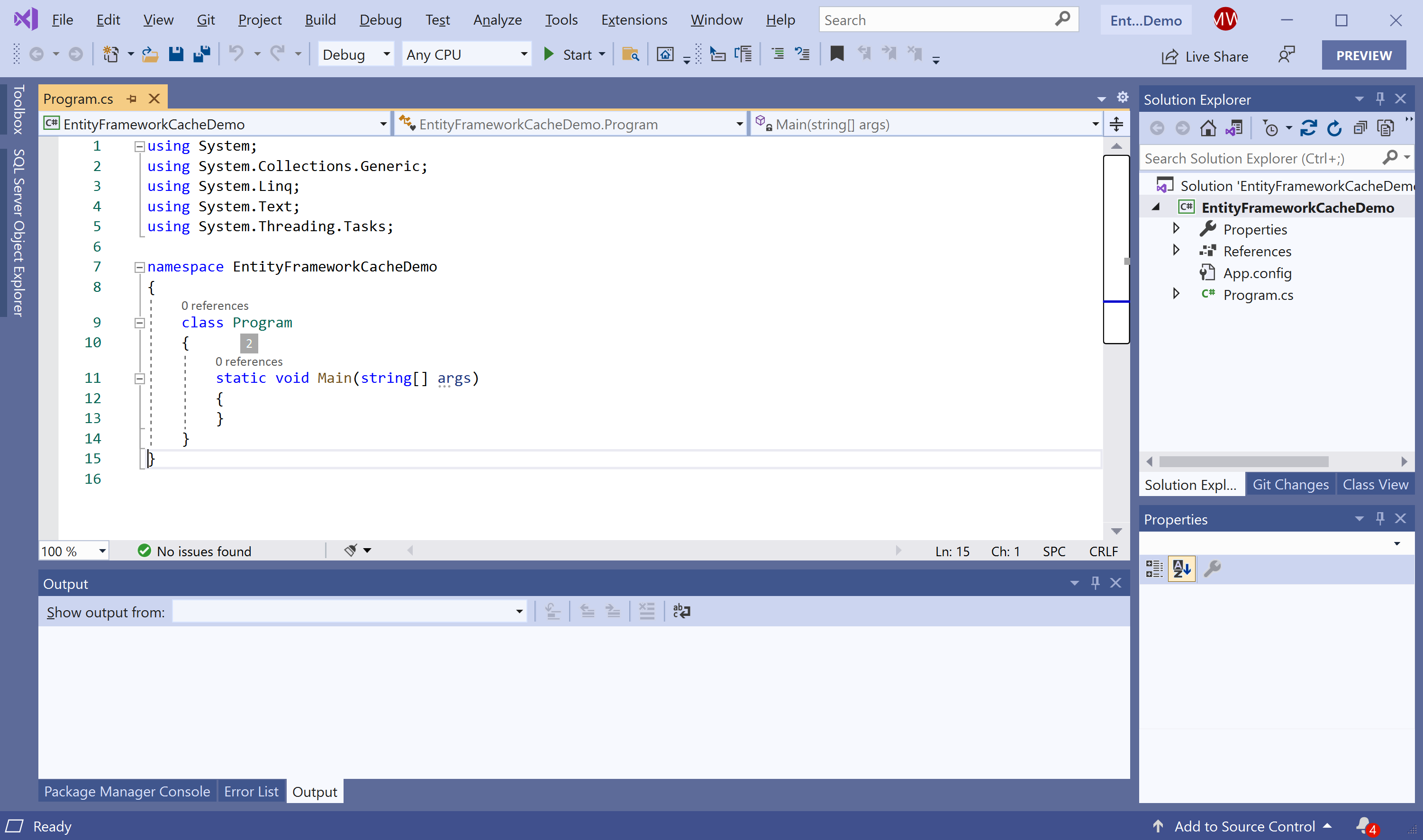Toggle word wrap in the Output window
The width and height of the screenshot is (1423, 840).
coord(681,611)
